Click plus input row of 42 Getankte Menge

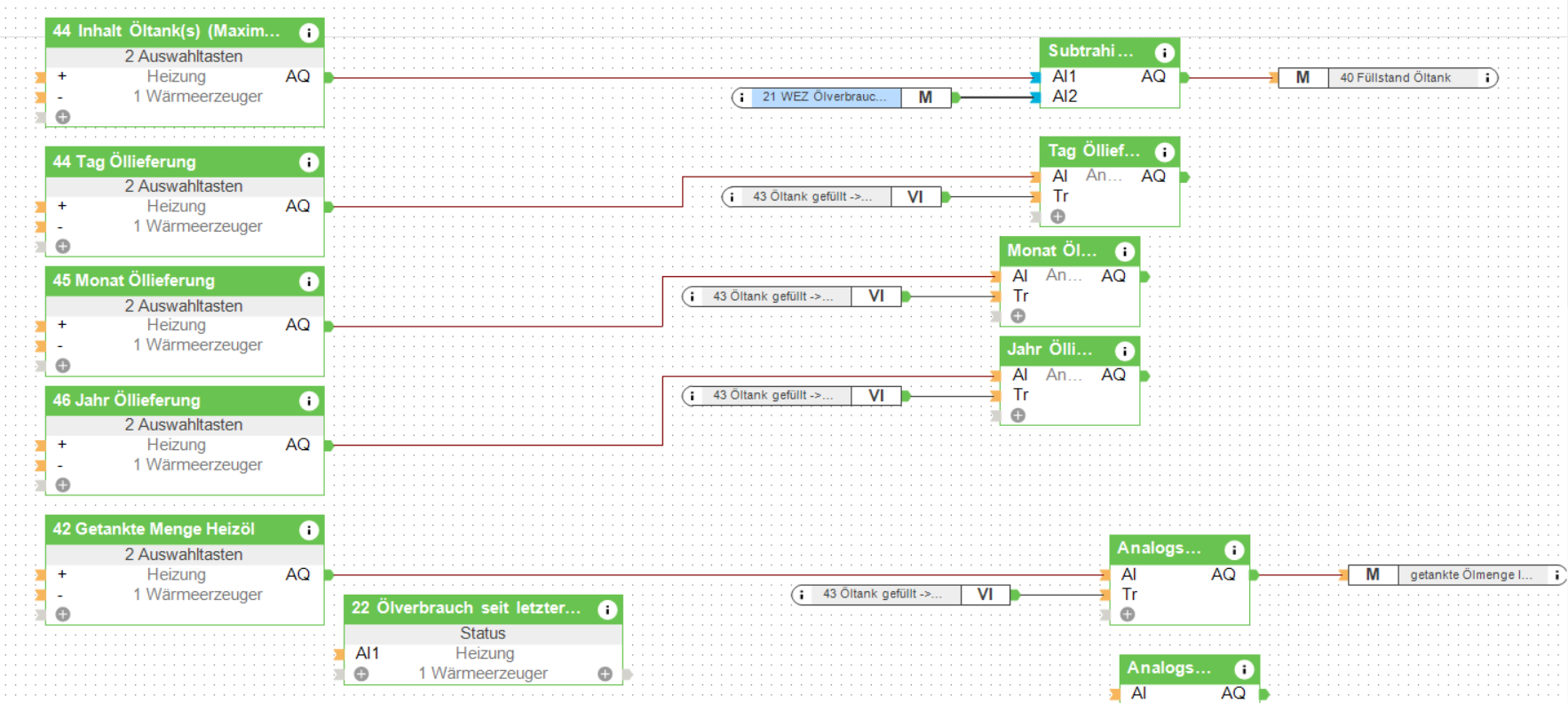[62, 574]
